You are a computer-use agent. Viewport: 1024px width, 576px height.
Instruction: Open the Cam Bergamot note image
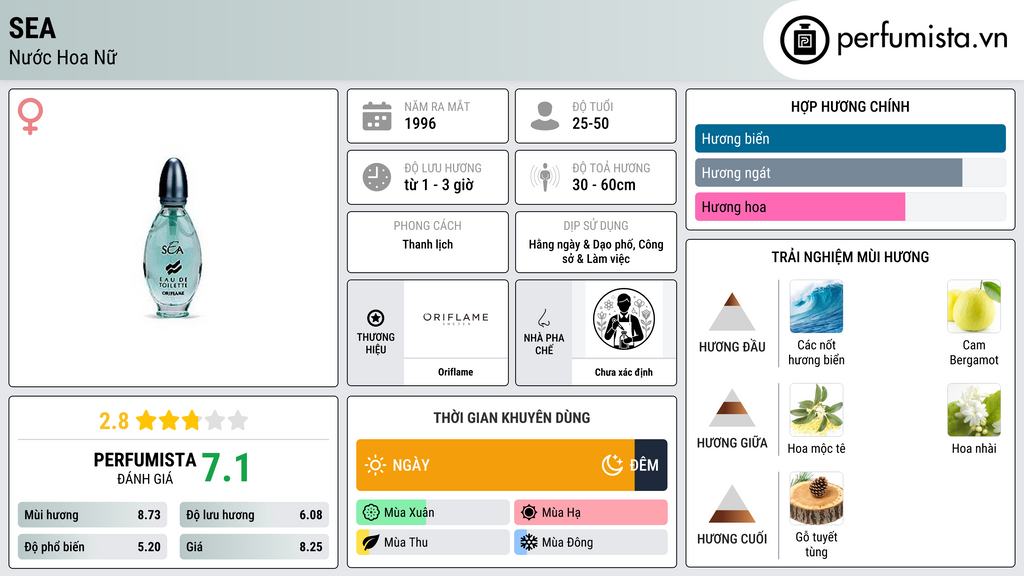click(974, 306)
